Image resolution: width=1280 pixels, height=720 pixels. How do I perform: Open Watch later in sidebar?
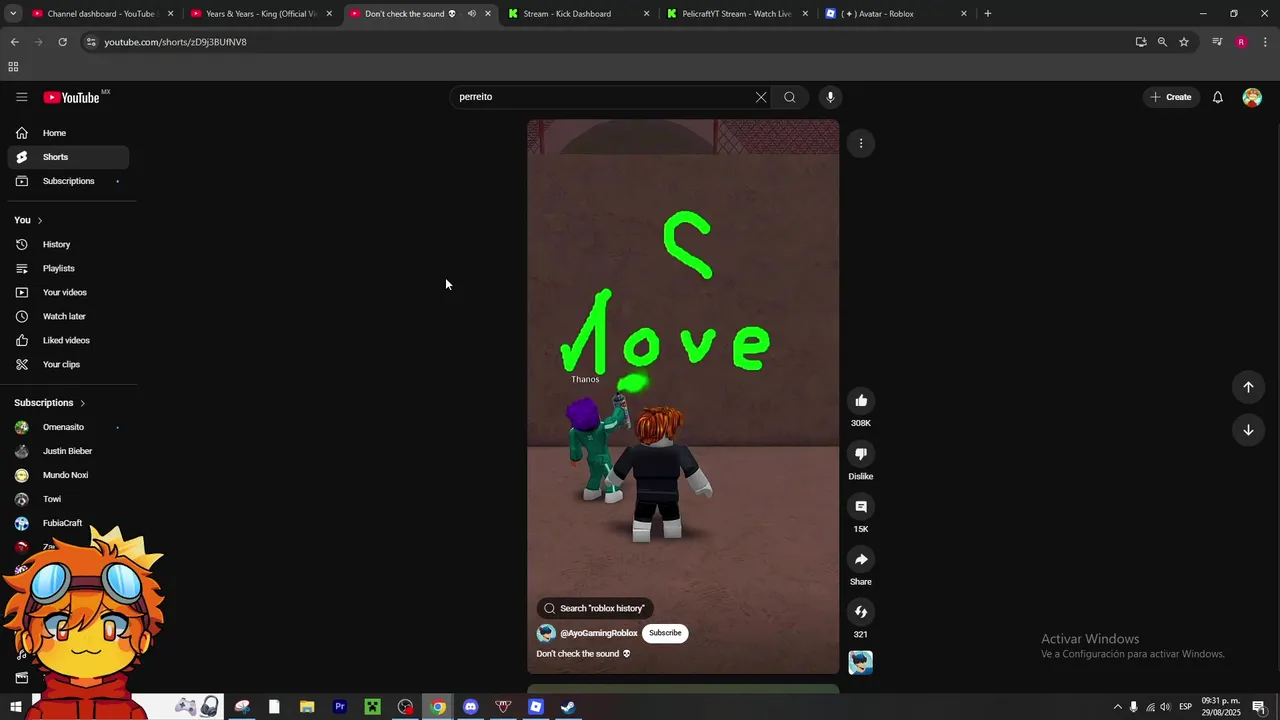tap(68, 316)
